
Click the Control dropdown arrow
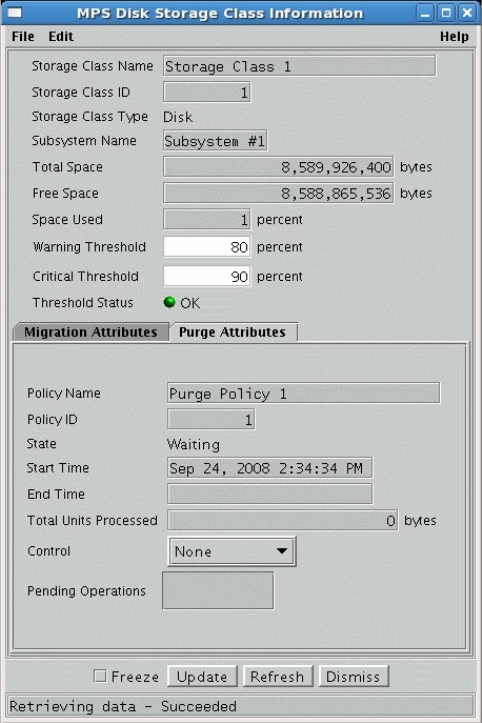click(281, 551)
